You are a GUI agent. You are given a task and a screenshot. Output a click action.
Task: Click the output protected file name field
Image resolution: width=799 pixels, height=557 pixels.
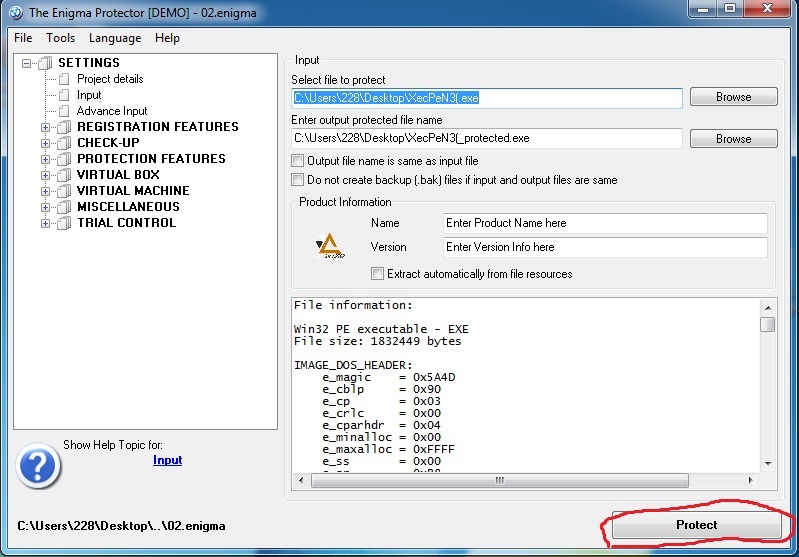[x=487, y=138]
